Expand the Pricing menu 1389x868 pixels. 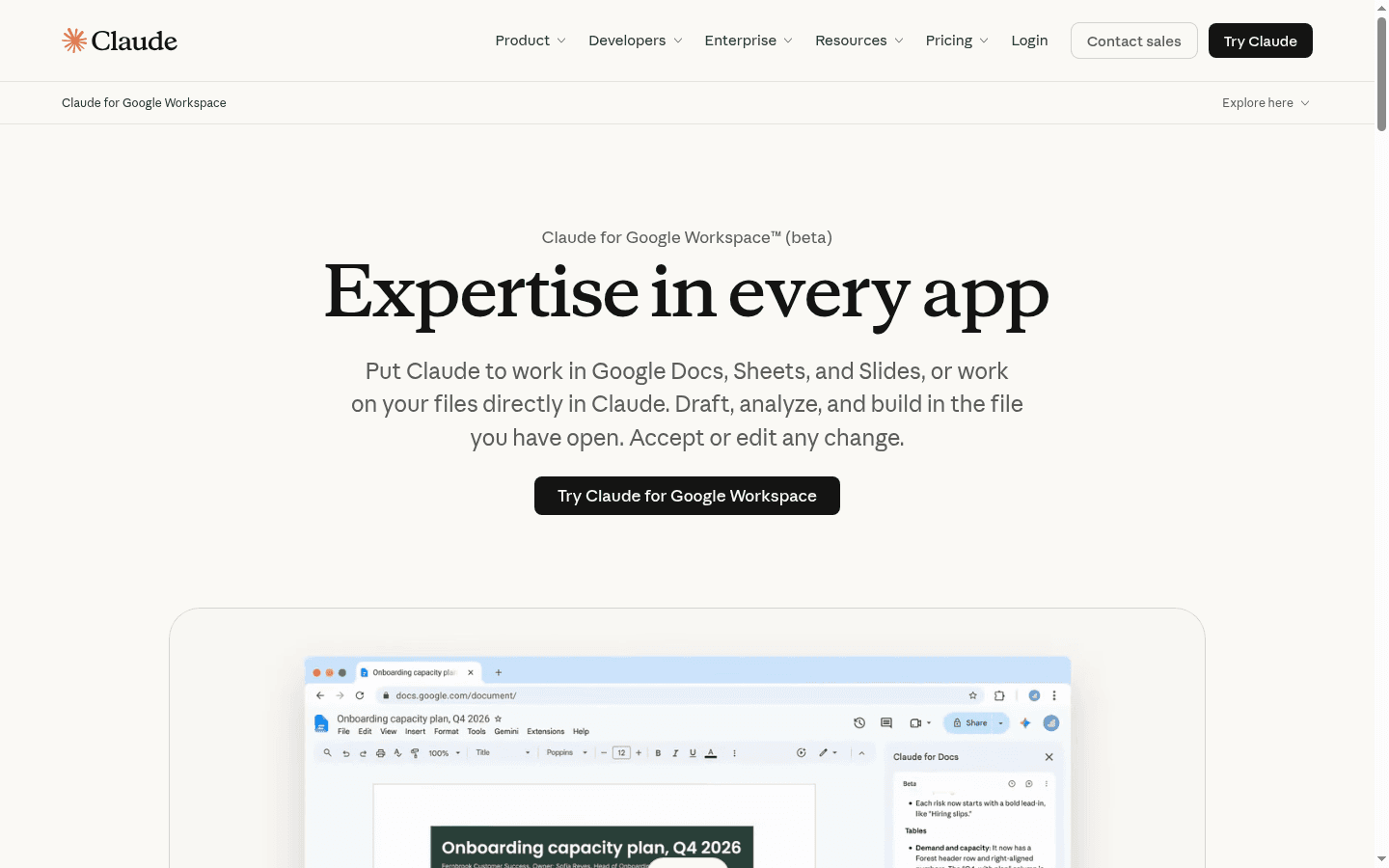[957, 41]
